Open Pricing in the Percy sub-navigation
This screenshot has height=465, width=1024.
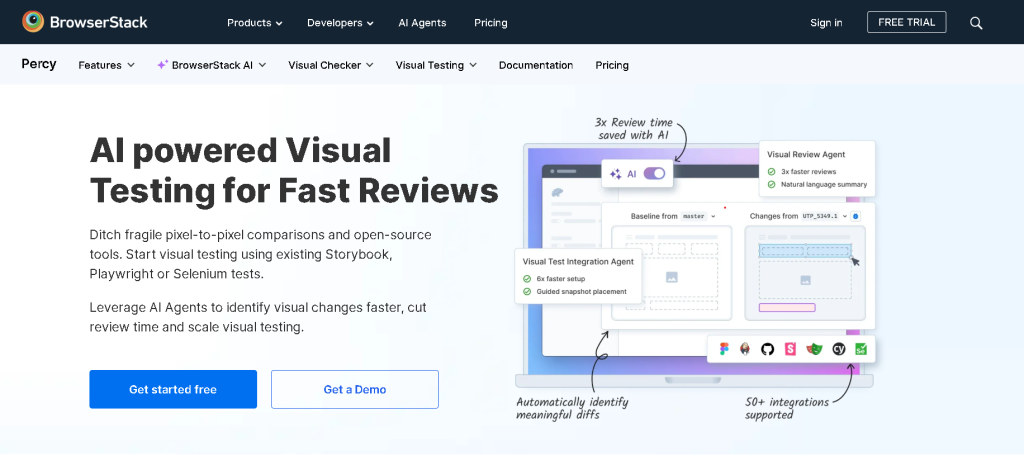coord(612,65)
